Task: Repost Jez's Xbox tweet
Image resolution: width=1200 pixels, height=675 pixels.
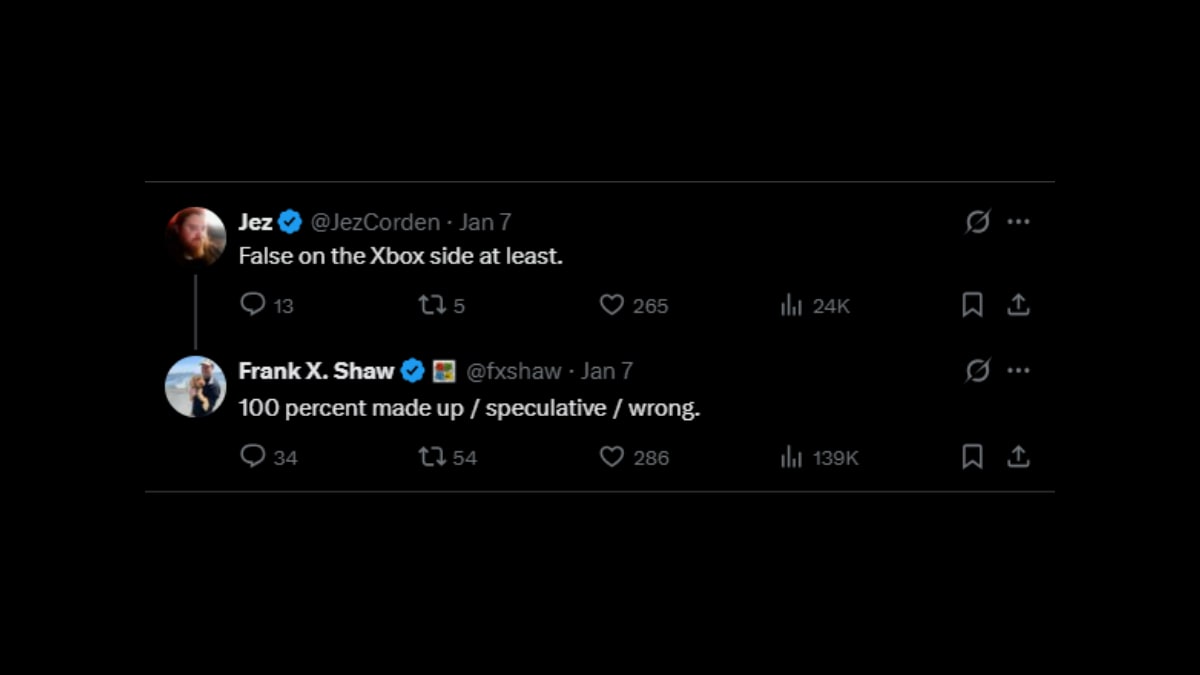Action: (432, 305)
